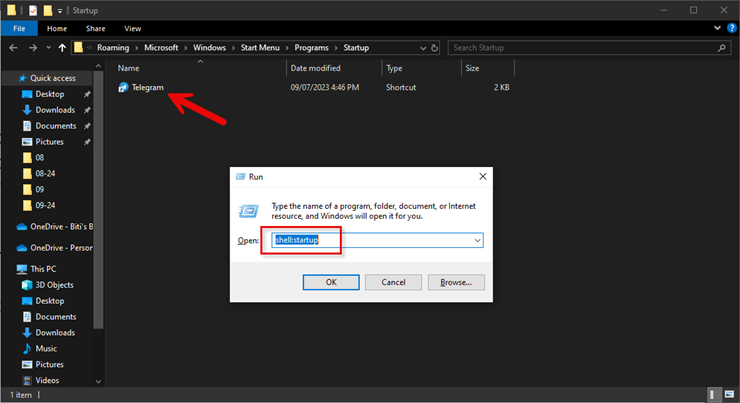740x403 pixels.
Task: Sort by the Date modified column header
Action: pos(314,69)
